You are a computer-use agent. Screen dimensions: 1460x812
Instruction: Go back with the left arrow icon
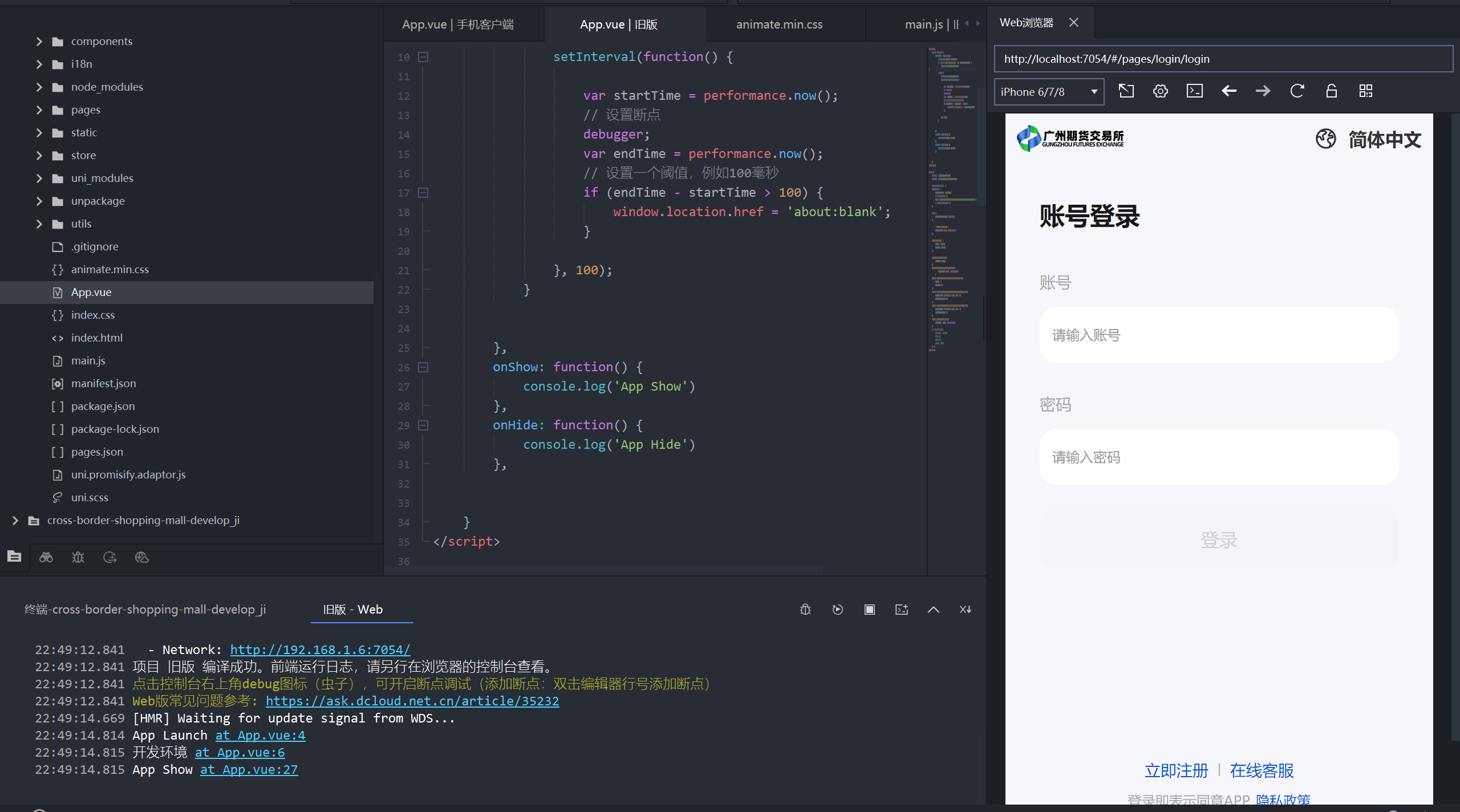(x=1229, y=91)
